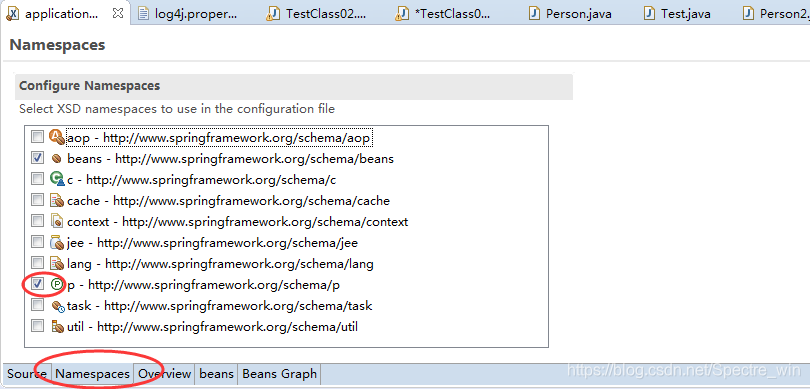This screenshot has width=810, height=389.
Task: Click the log4j properties file icon
Action: click(x=143, y=14)
